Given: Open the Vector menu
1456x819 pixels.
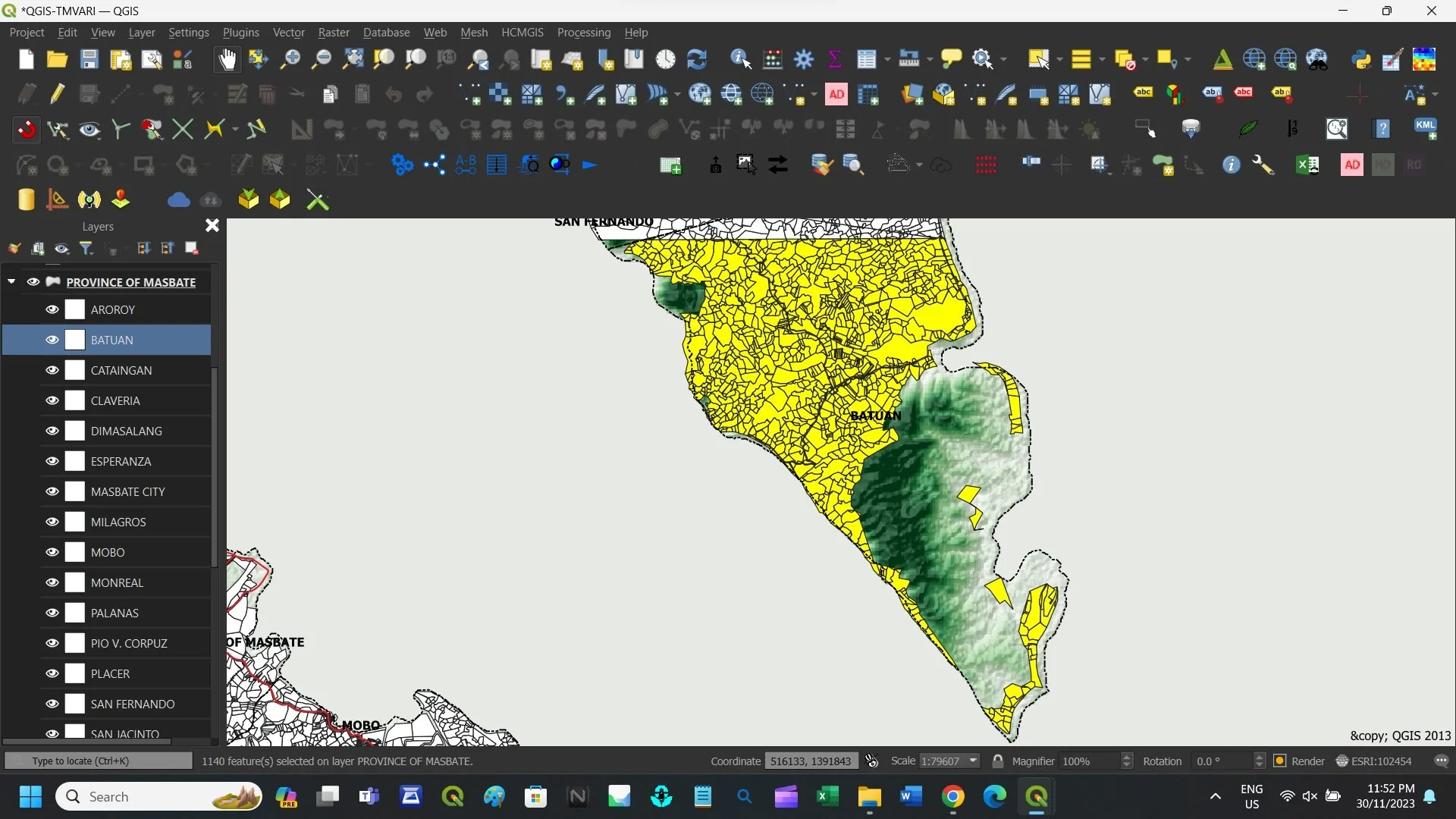Looking at the screenshot, I should click(x=288, y=33).
